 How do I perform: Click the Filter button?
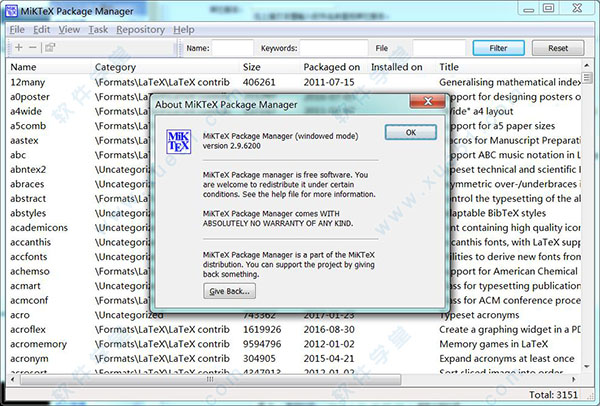pos(499,48)
